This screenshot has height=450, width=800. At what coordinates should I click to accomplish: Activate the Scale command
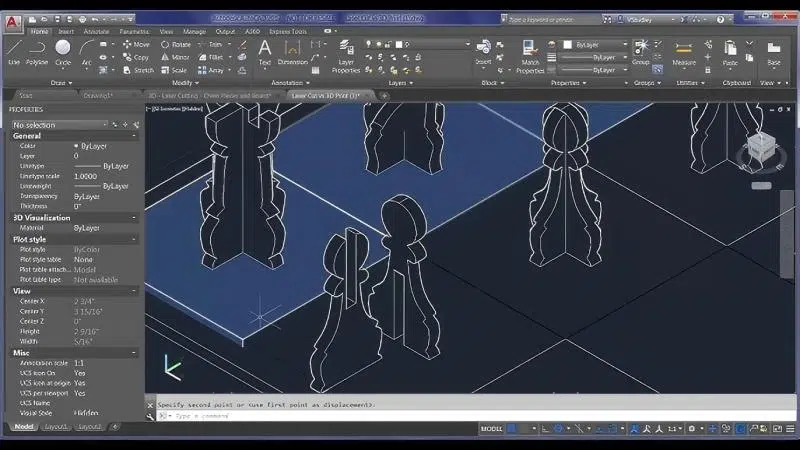tap(173, 70)
